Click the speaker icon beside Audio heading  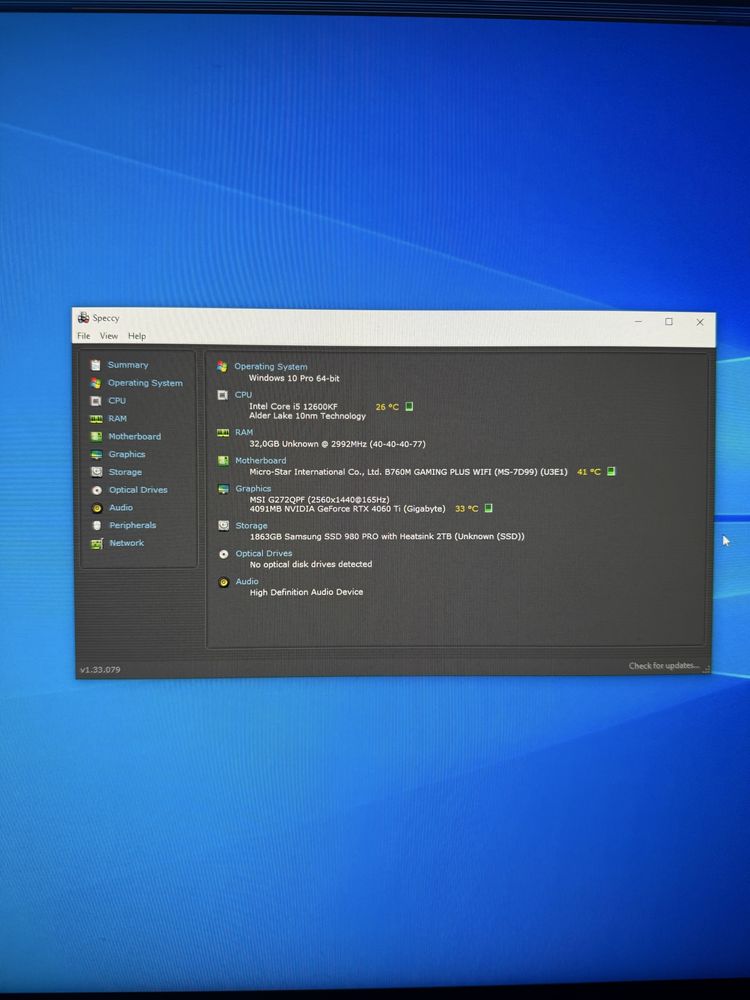point(223,582)
